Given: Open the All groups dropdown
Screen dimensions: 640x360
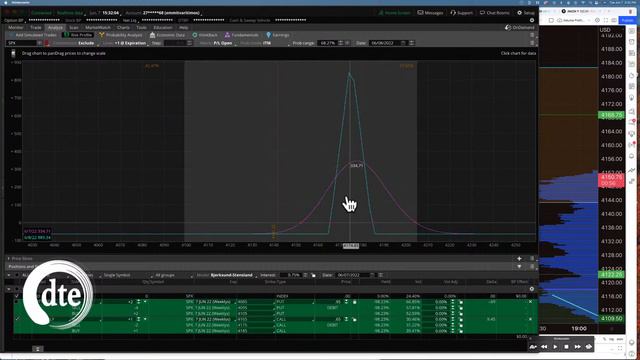Looking at the screenshot, I should coord(165,275).
